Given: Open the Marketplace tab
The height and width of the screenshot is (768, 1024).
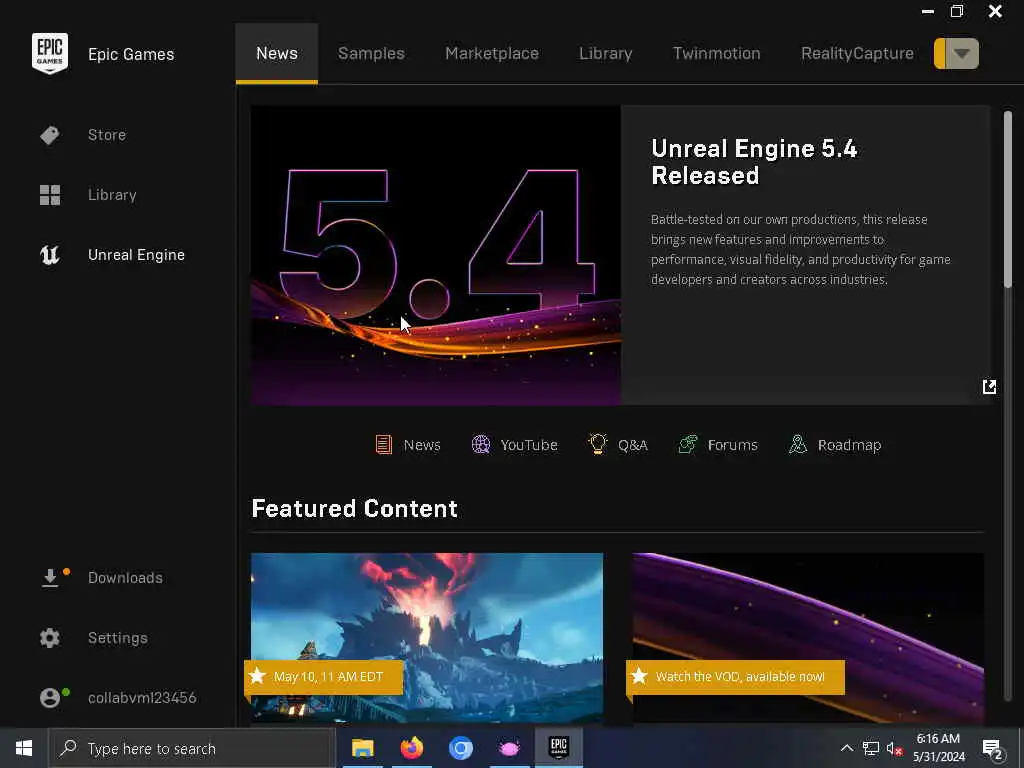Looking at the screenshot, I should [492, 54].
